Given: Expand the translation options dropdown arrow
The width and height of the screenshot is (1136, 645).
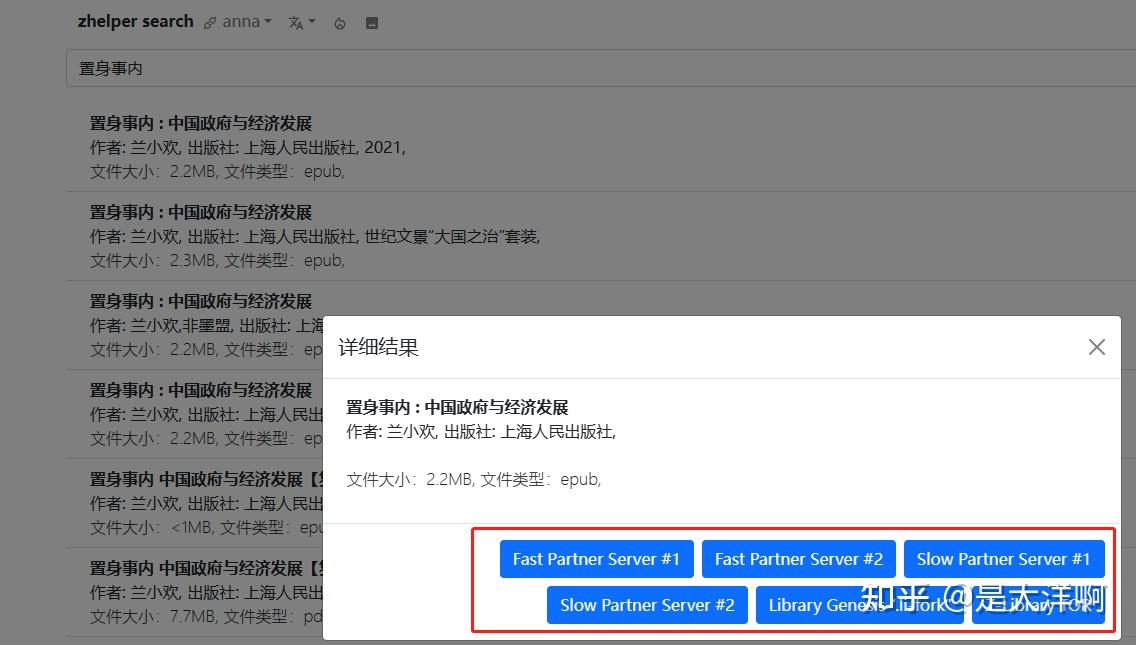Looking at the screenshot, I should click(311, 22).
